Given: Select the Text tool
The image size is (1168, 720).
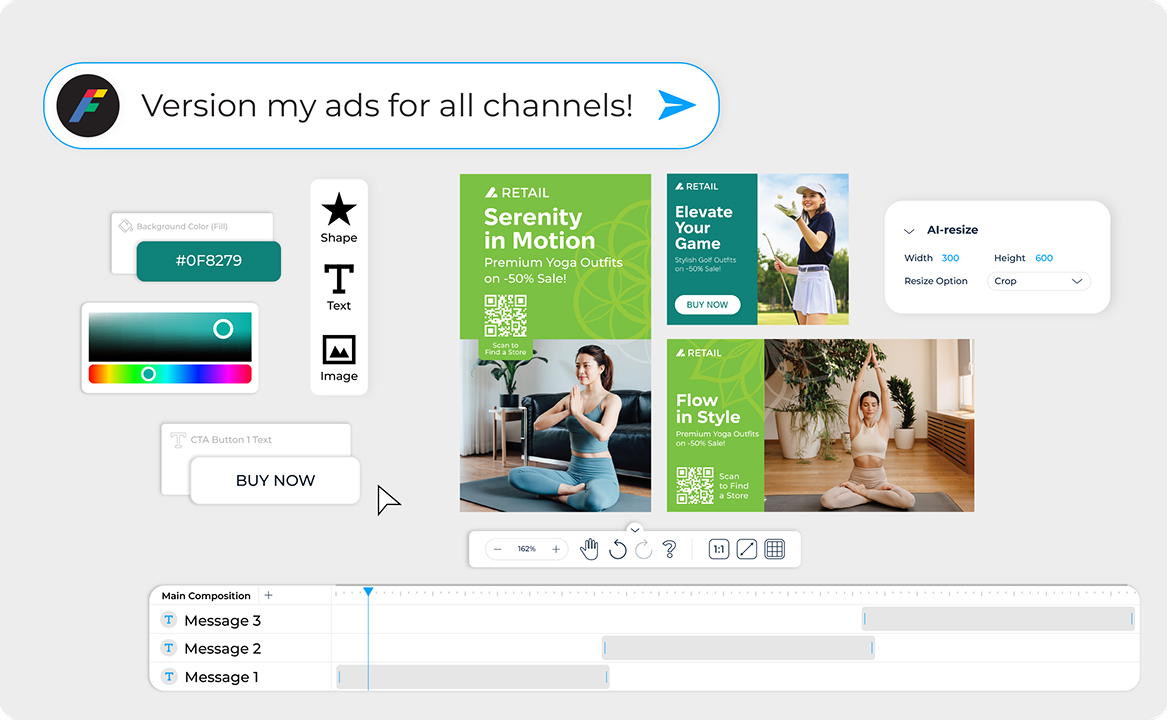Looking at the screenshot, I should 339,287.
